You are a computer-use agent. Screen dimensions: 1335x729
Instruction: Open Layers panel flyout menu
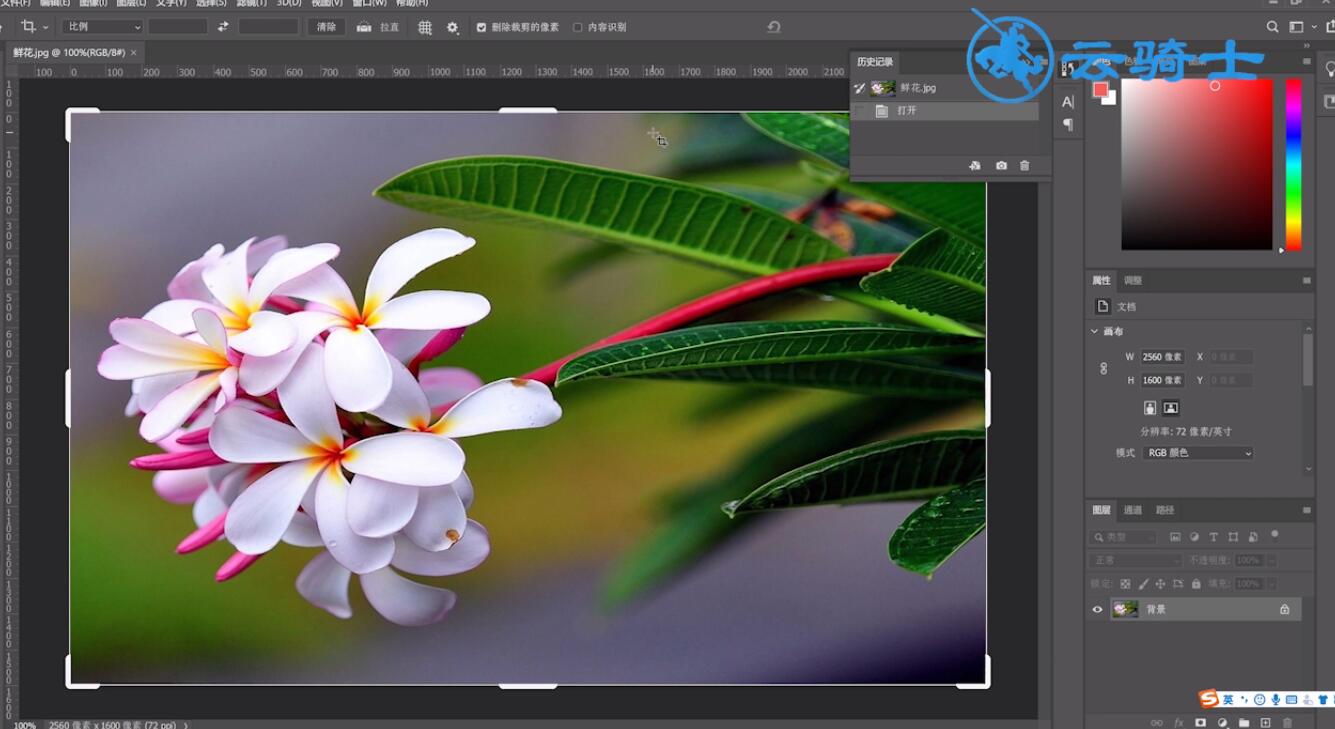point(1306,510)
